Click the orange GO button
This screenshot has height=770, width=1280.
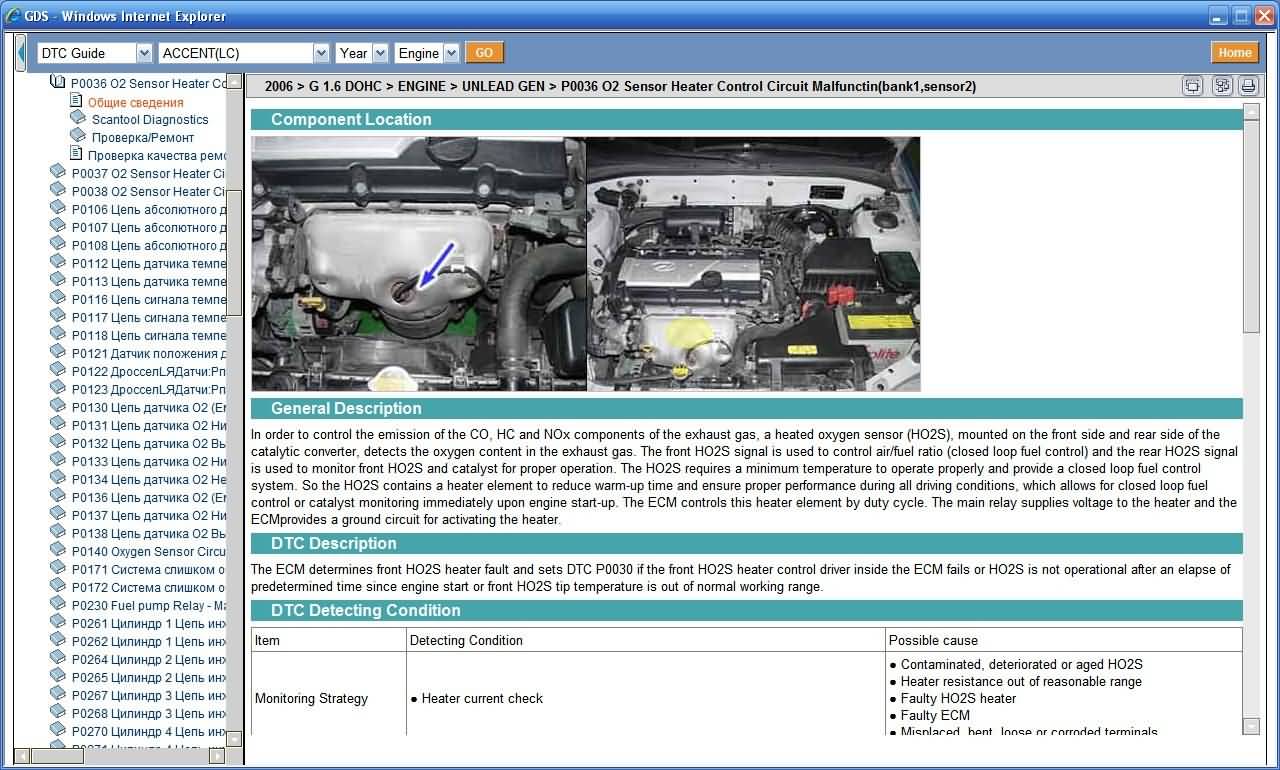tap(485, 53)
